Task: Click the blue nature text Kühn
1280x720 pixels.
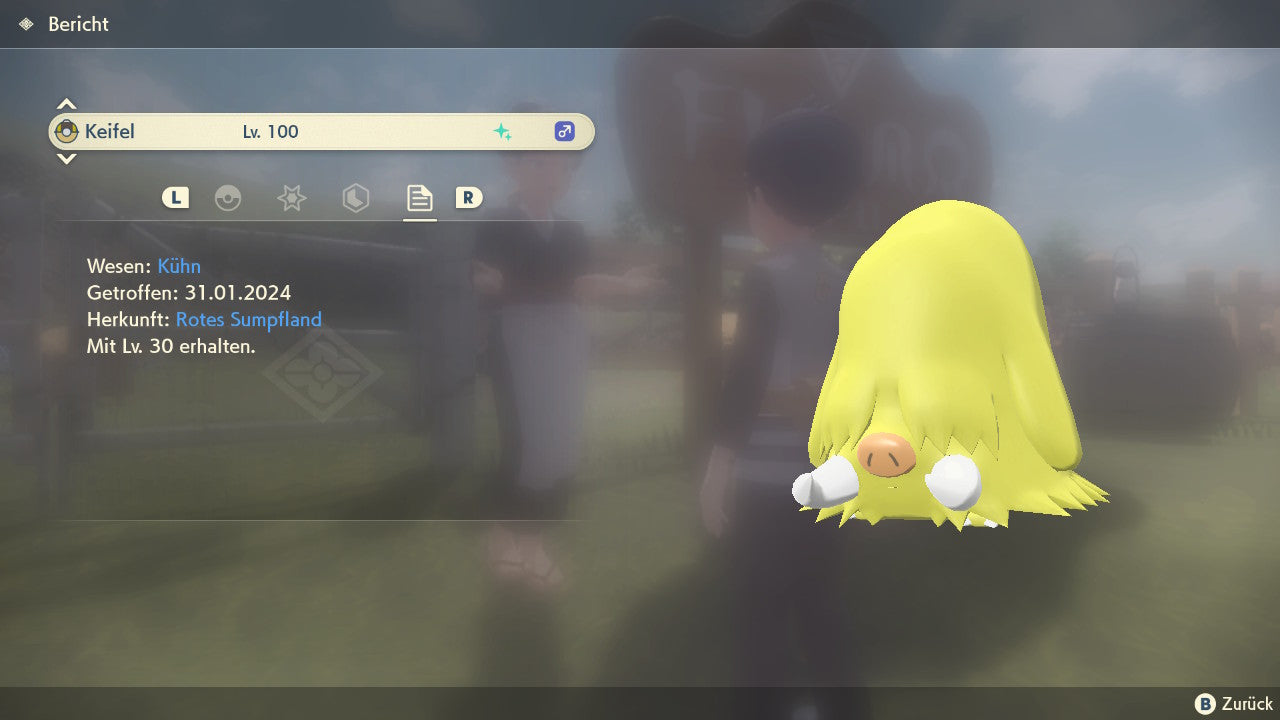Action: click(179, 266)
